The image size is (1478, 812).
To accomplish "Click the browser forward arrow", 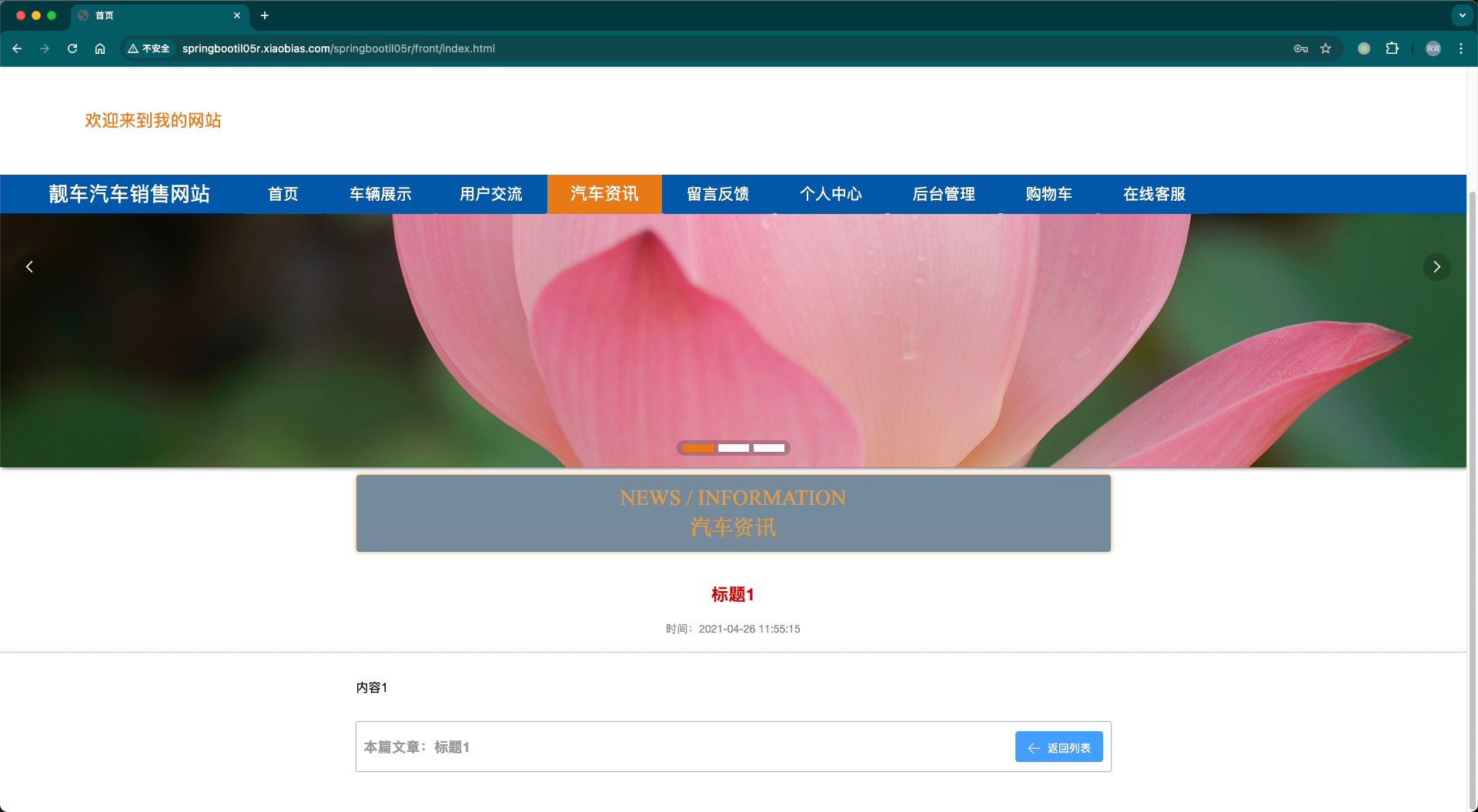I will 45,48.
